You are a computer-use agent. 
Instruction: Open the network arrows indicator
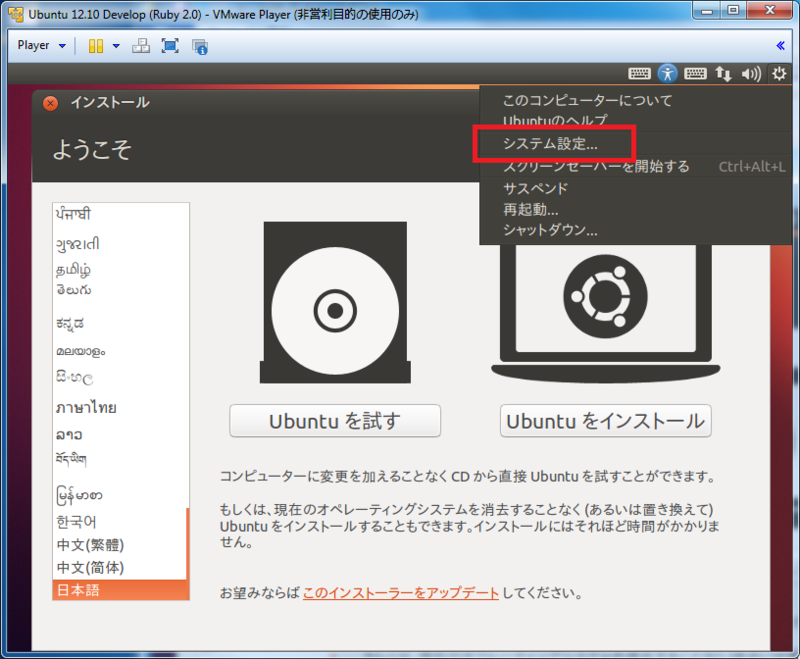[x=723, y=74]
